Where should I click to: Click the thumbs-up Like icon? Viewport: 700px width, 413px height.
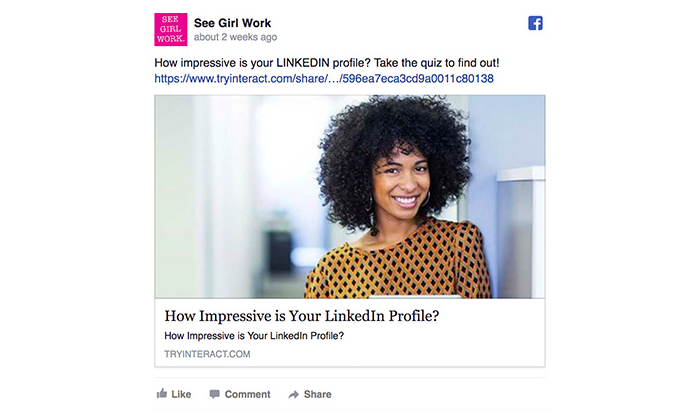162,393
